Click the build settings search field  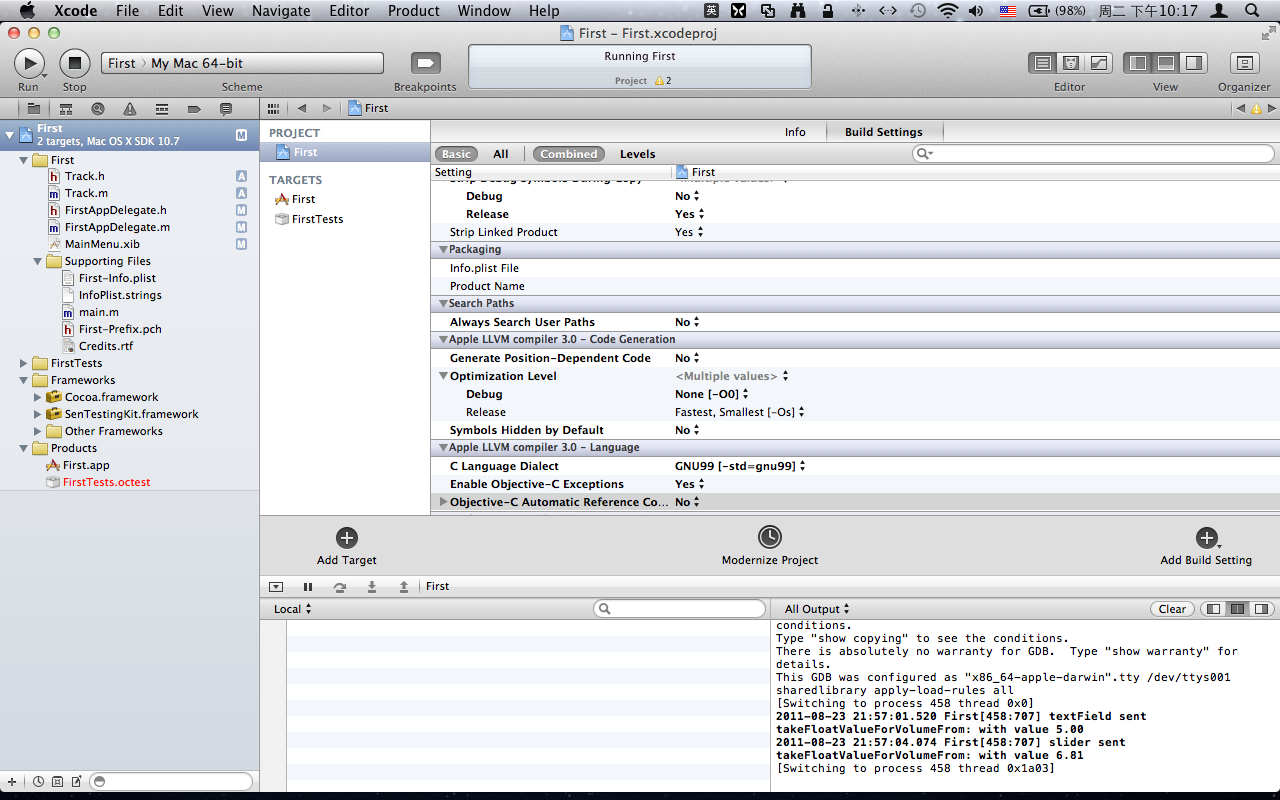[x=1093, y=154]
